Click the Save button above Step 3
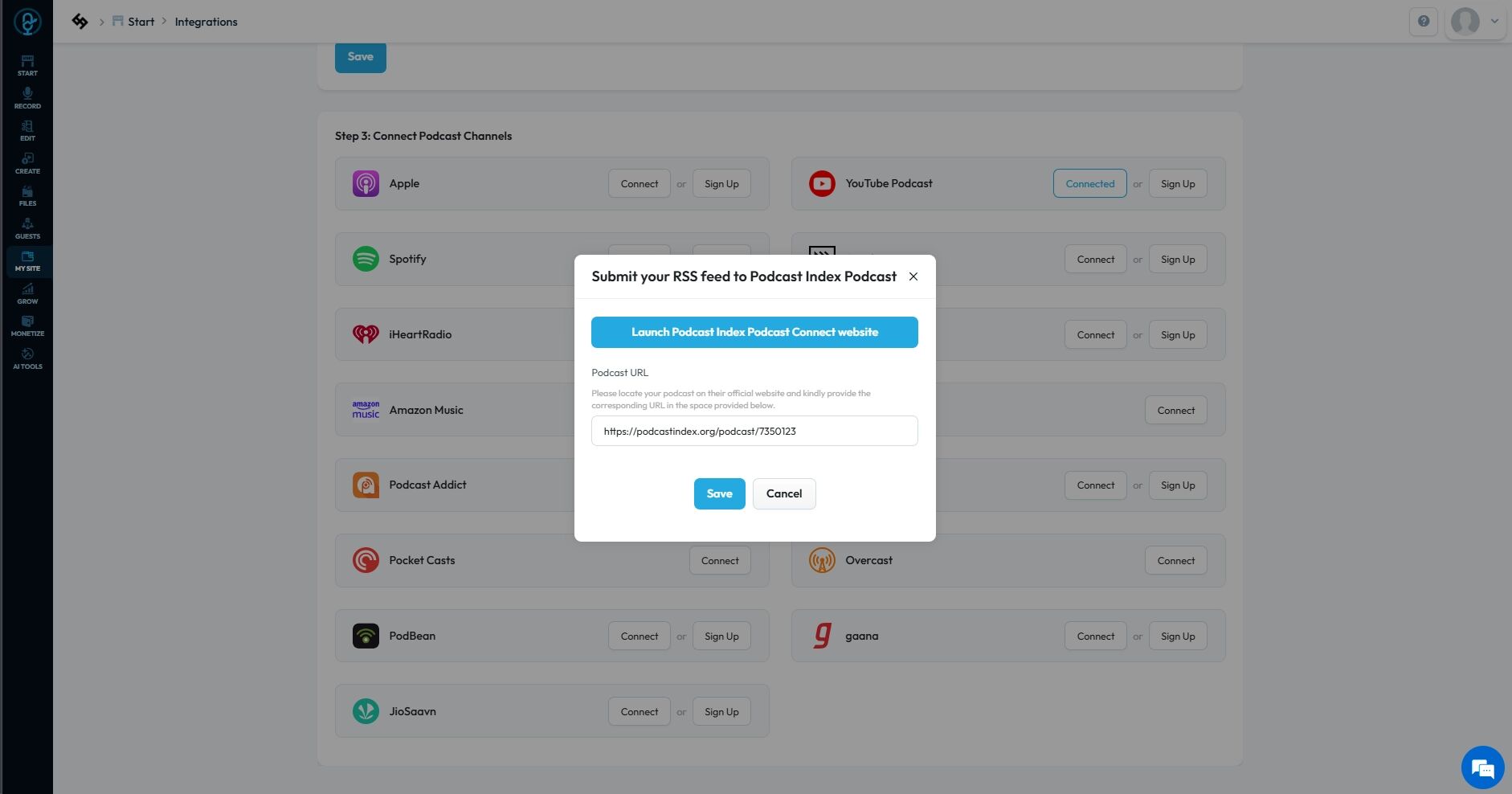1512x794 pixels. click(360, 57)
